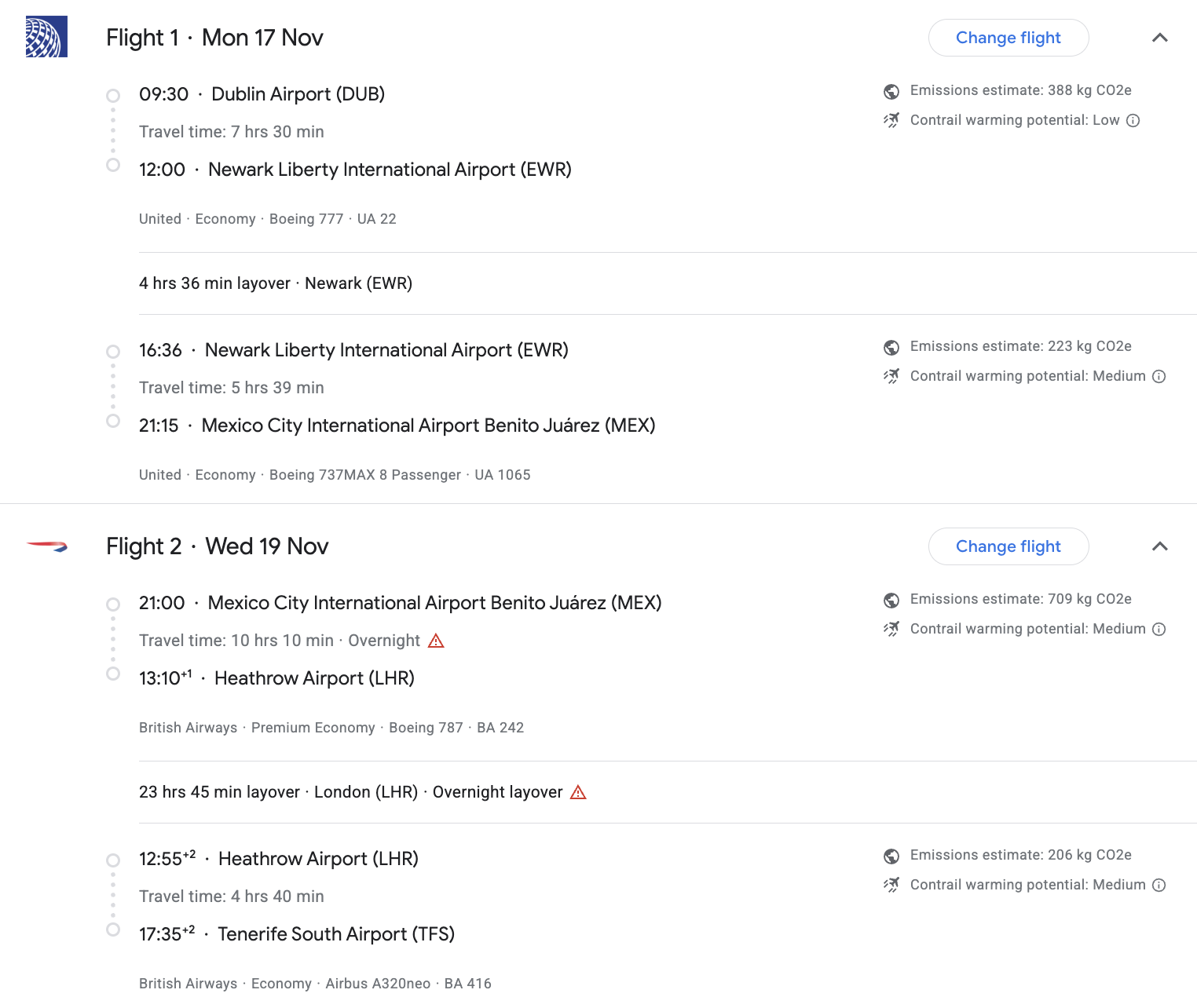Click the contrail plane icon on the Heathrow-Tenerife leg
Screen dimensions: 1197x1008
[892, 885]
